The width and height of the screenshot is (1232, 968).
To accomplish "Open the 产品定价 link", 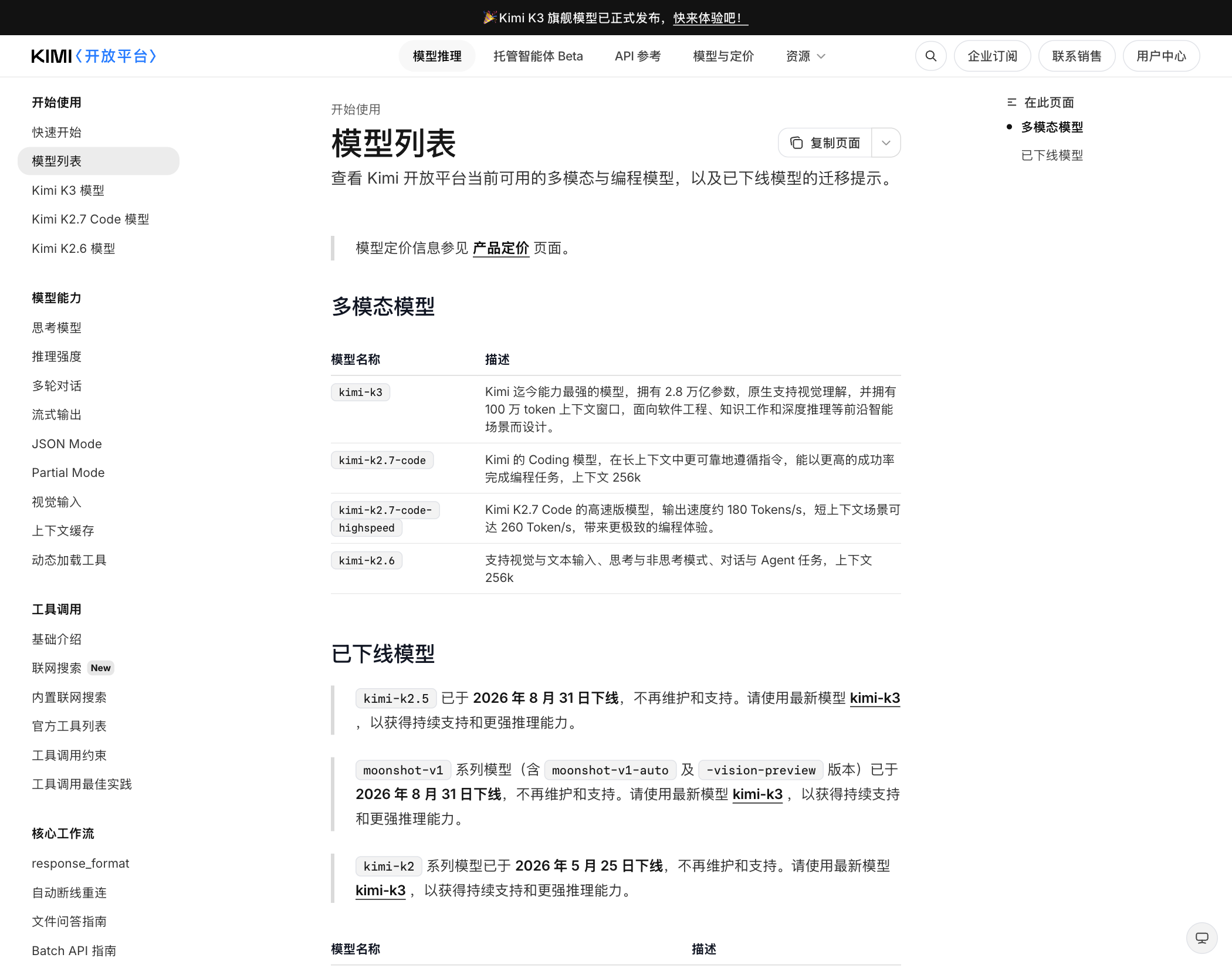I will (x=500, y=248).
